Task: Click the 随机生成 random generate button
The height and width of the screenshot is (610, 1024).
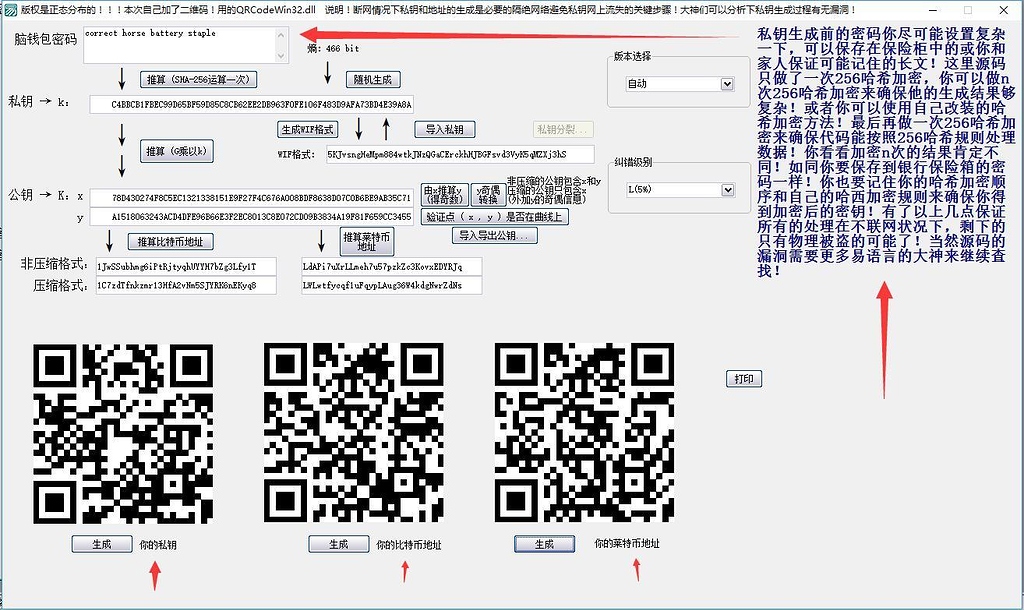Action: (x=373, y=80)
